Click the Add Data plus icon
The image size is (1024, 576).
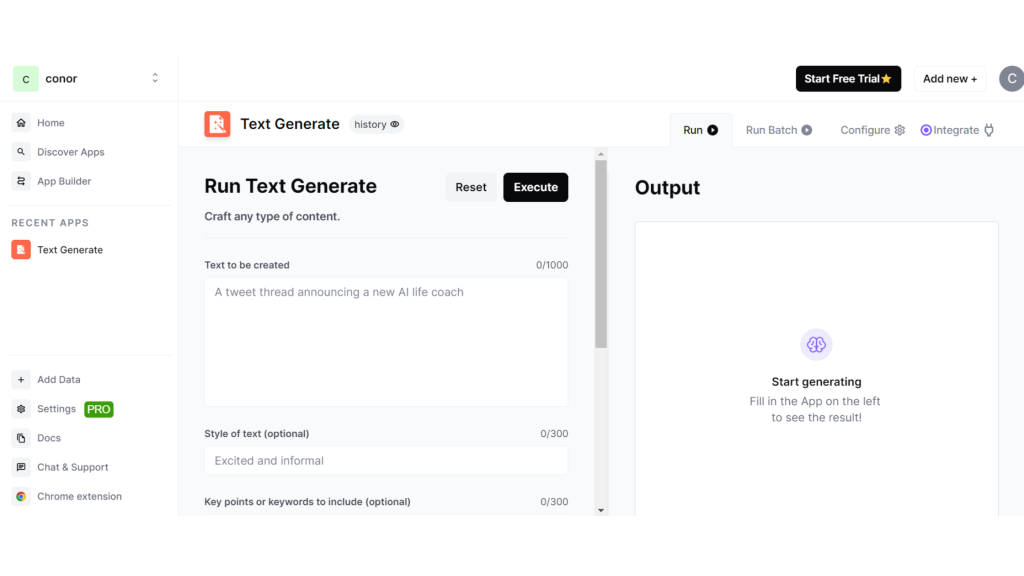click(21, 380)
